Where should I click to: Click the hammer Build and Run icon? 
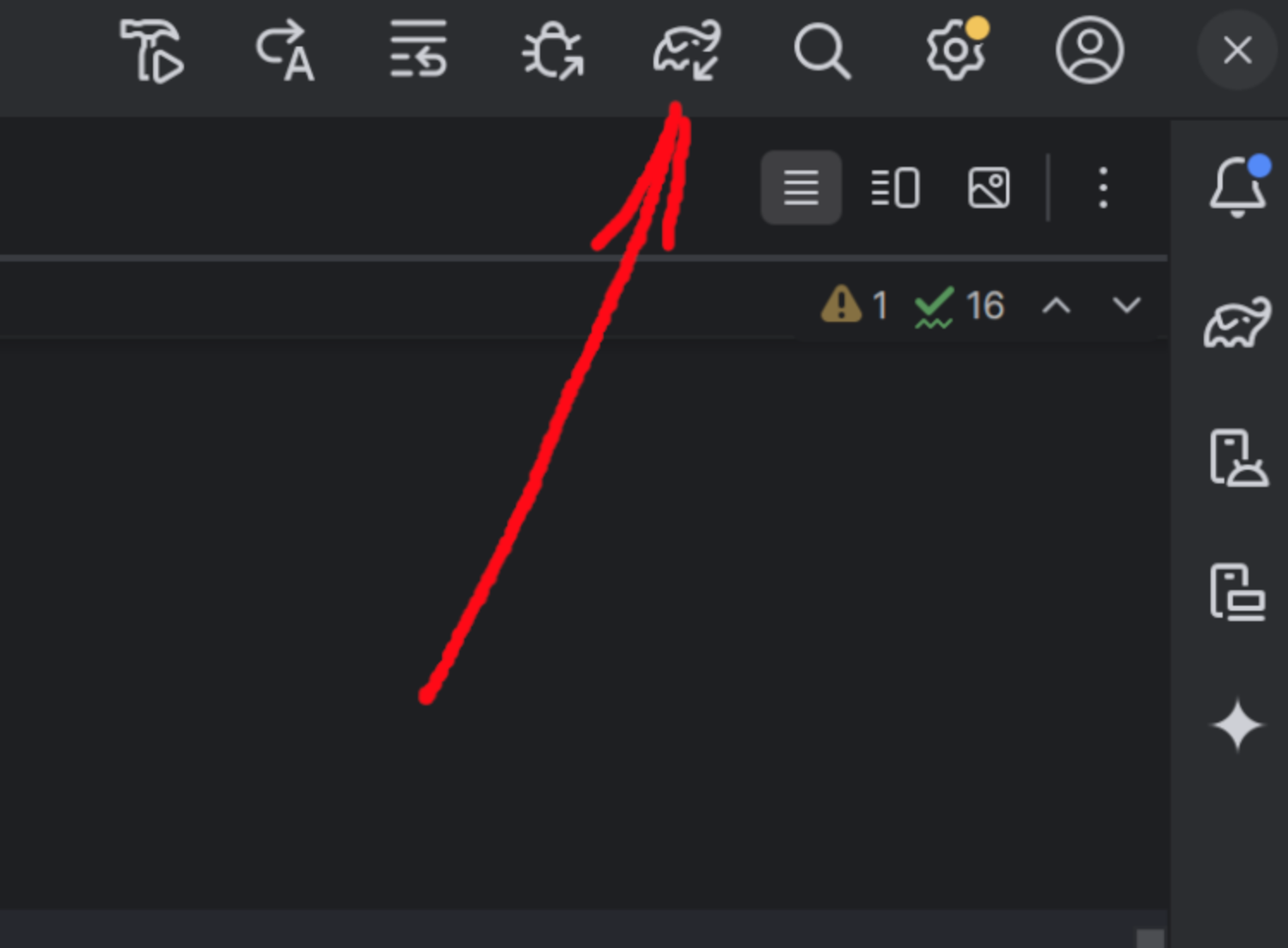[x=151, y=51]
